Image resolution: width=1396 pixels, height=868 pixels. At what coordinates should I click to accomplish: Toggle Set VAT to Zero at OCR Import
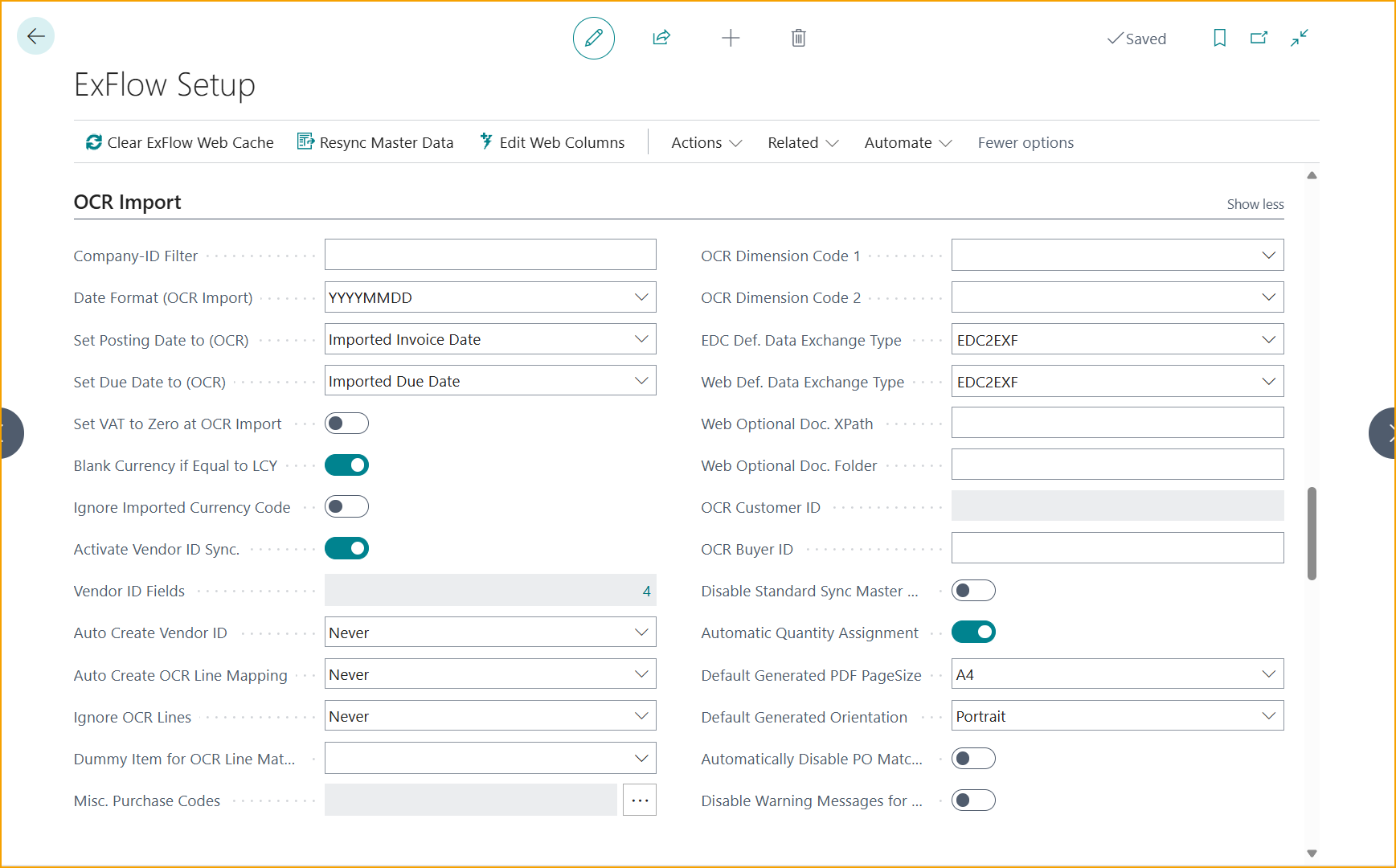346,424
